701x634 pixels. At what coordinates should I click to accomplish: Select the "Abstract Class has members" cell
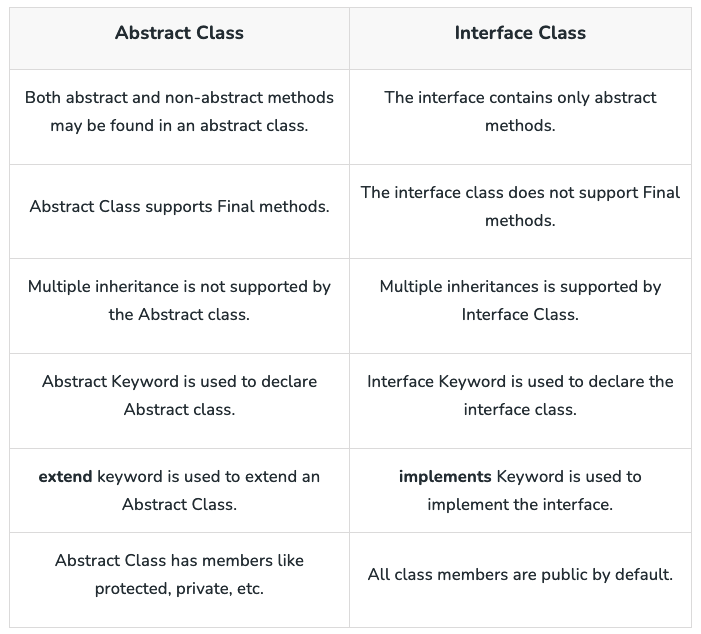pos(179,574)
